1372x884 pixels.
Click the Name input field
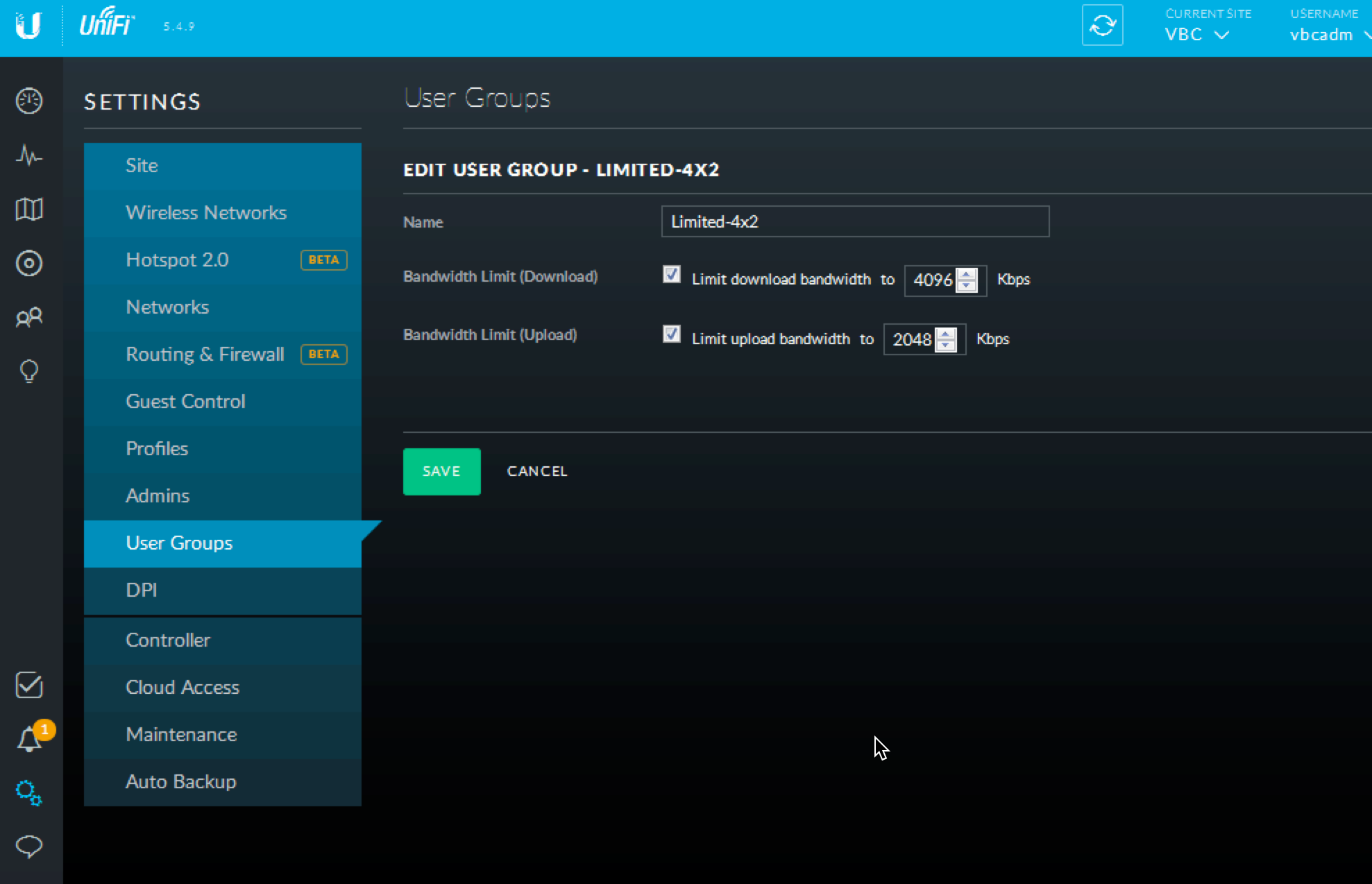click(x=854, y=221)
